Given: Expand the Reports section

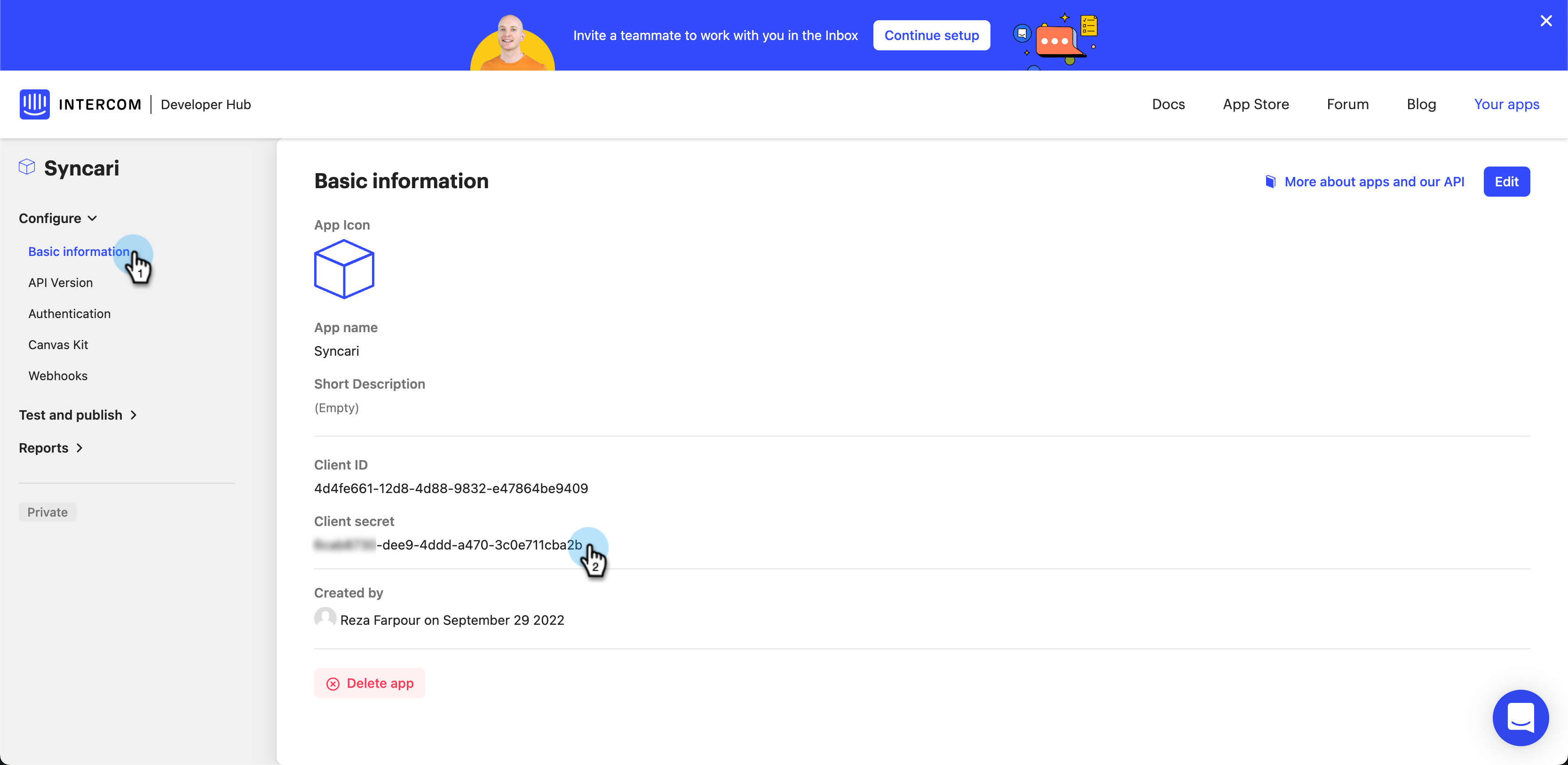Looking at the screenshot, I should click(51, 448).
